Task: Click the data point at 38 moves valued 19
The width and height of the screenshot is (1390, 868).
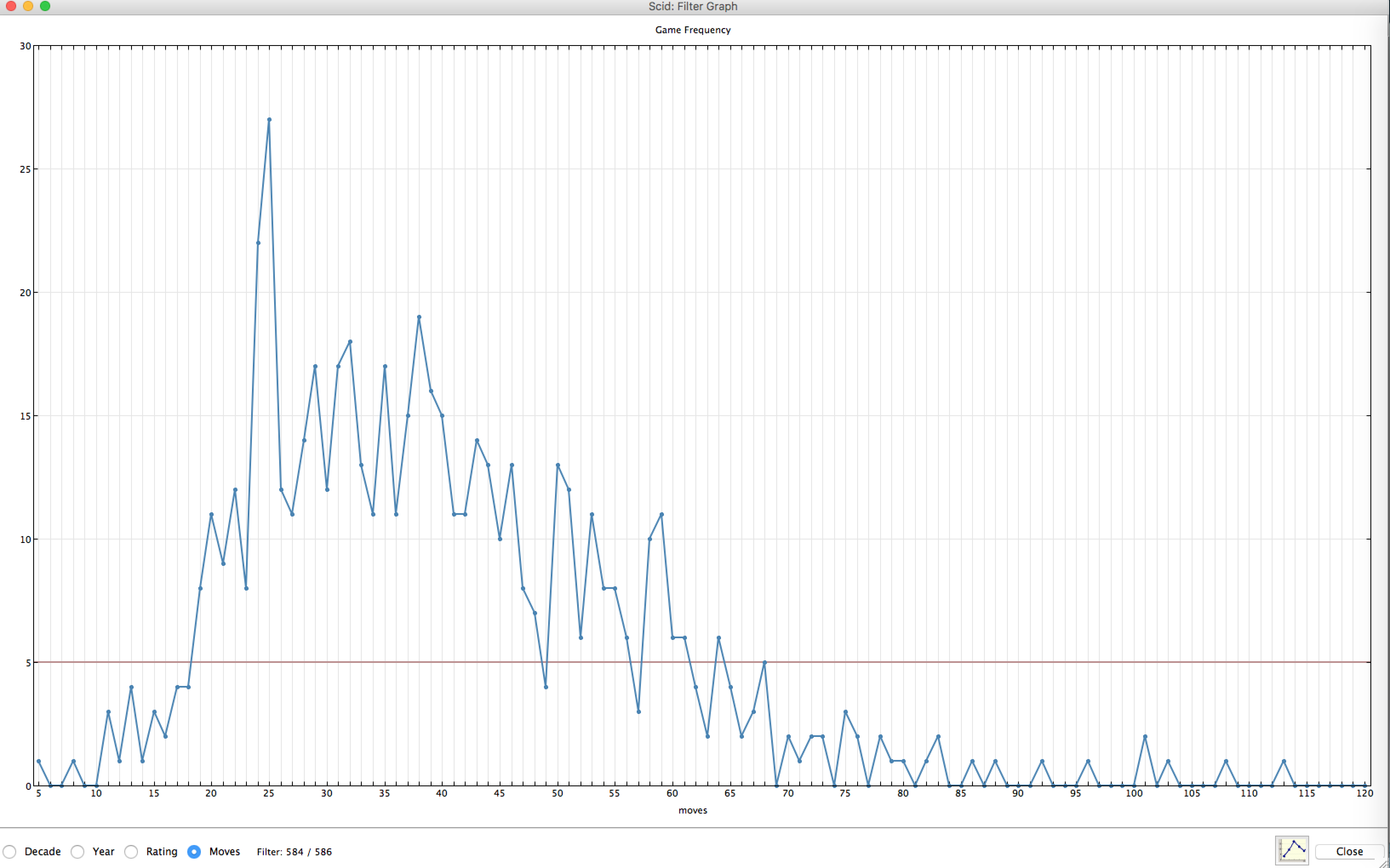Action: (419, 317)
